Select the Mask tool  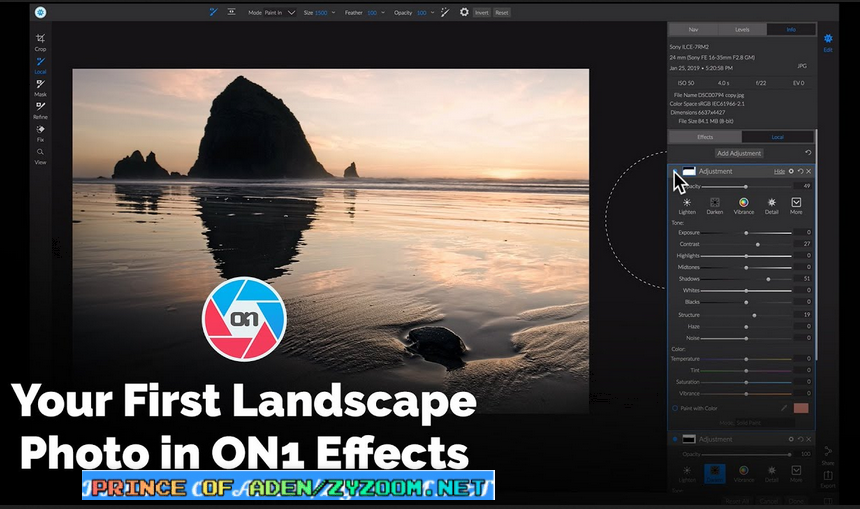point(40,88)
